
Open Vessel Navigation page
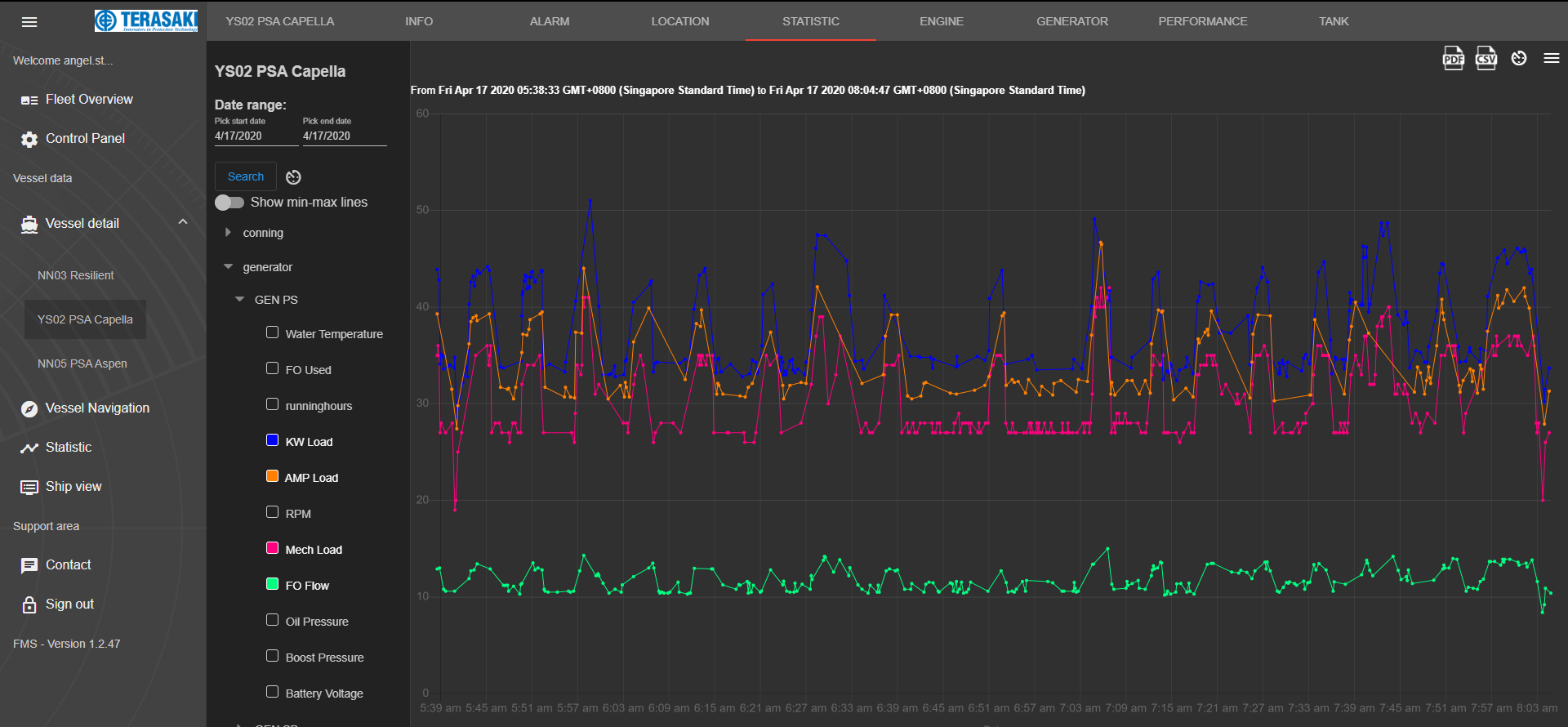tap(97, 408)
